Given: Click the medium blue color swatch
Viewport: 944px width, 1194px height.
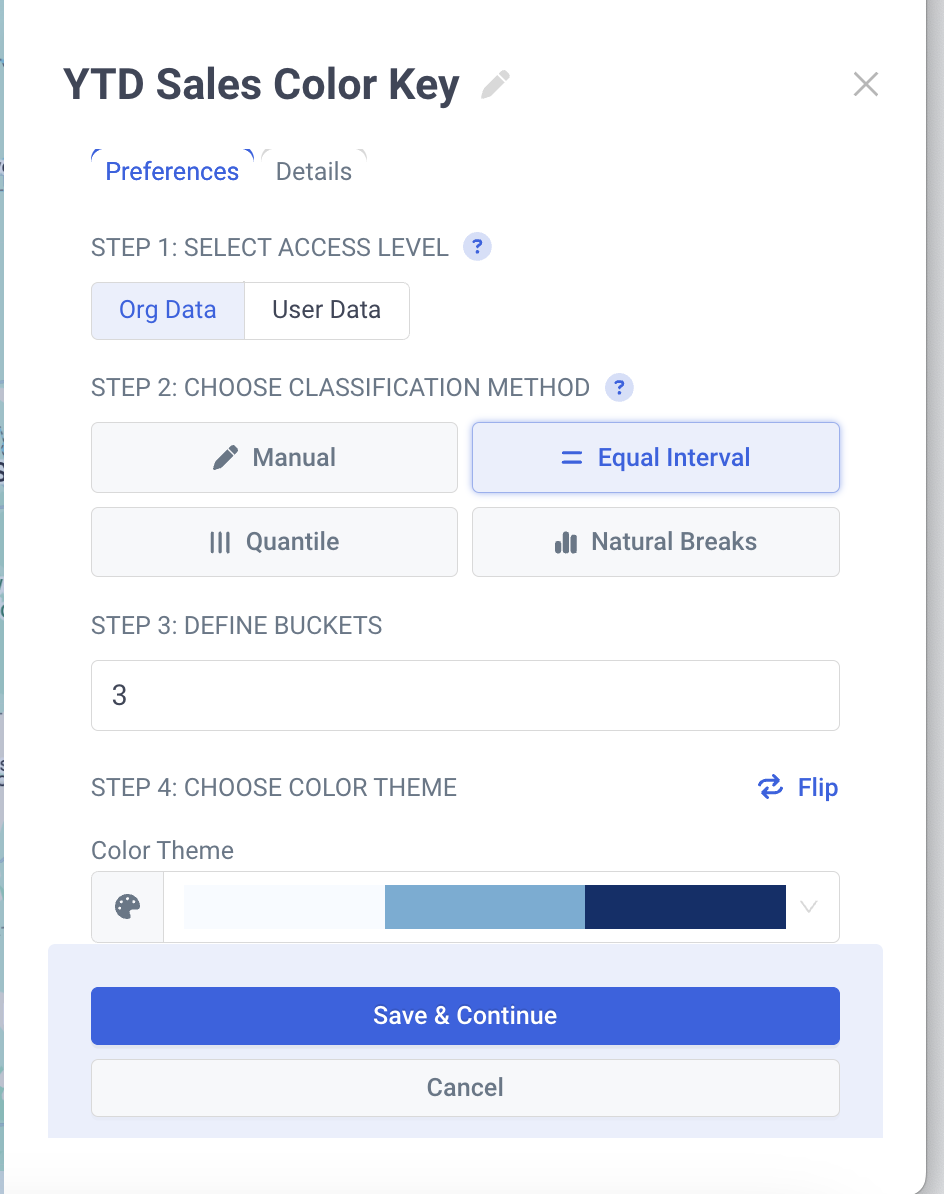Looking at the screenshot, I should (485, 907).
